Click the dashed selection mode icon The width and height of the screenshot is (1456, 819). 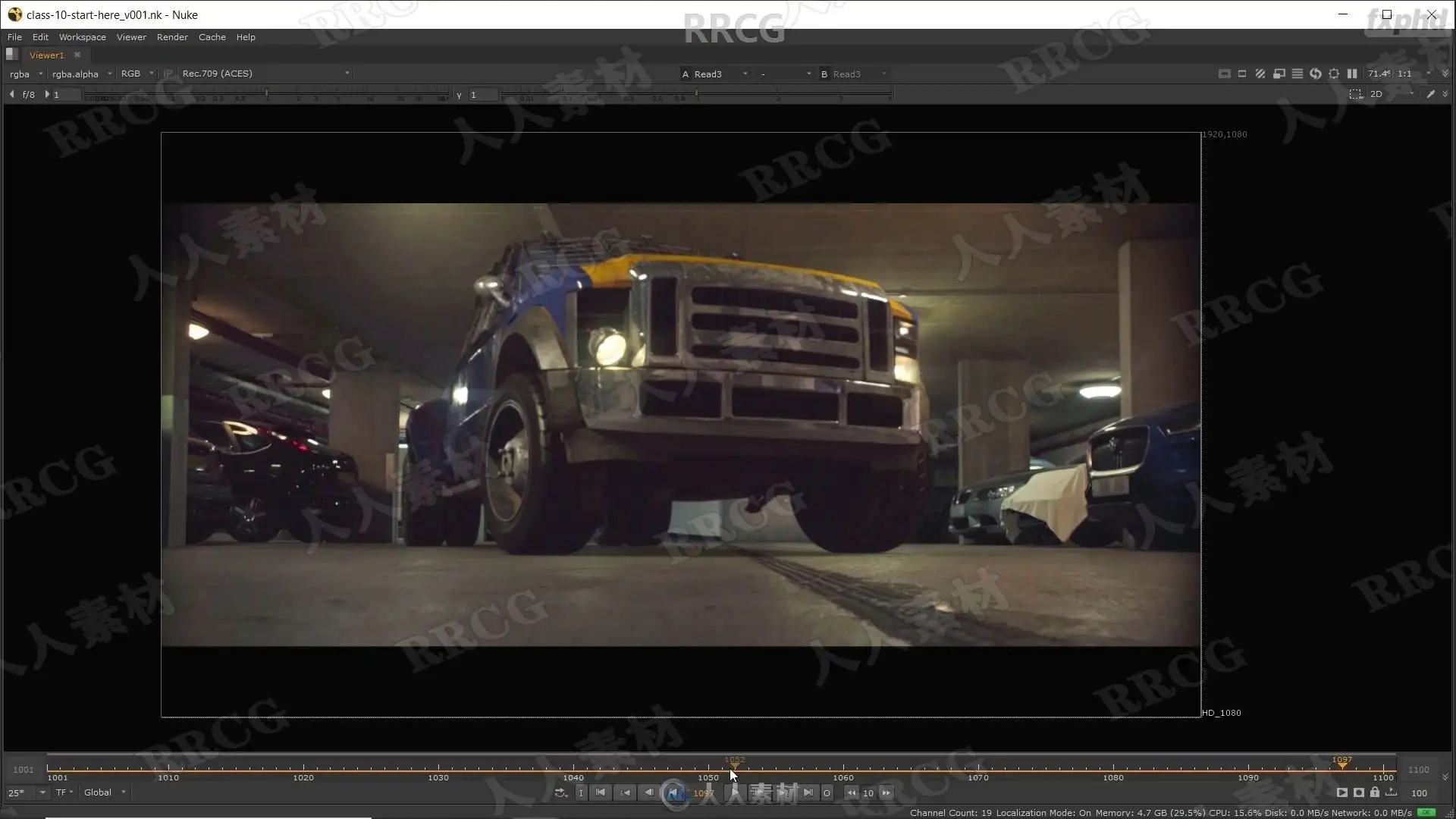[x=1355, y=95]
